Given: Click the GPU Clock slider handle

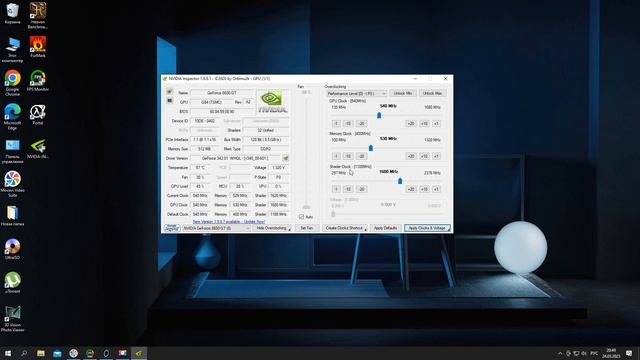Looking at the screenshot, I should coord(379,116).
